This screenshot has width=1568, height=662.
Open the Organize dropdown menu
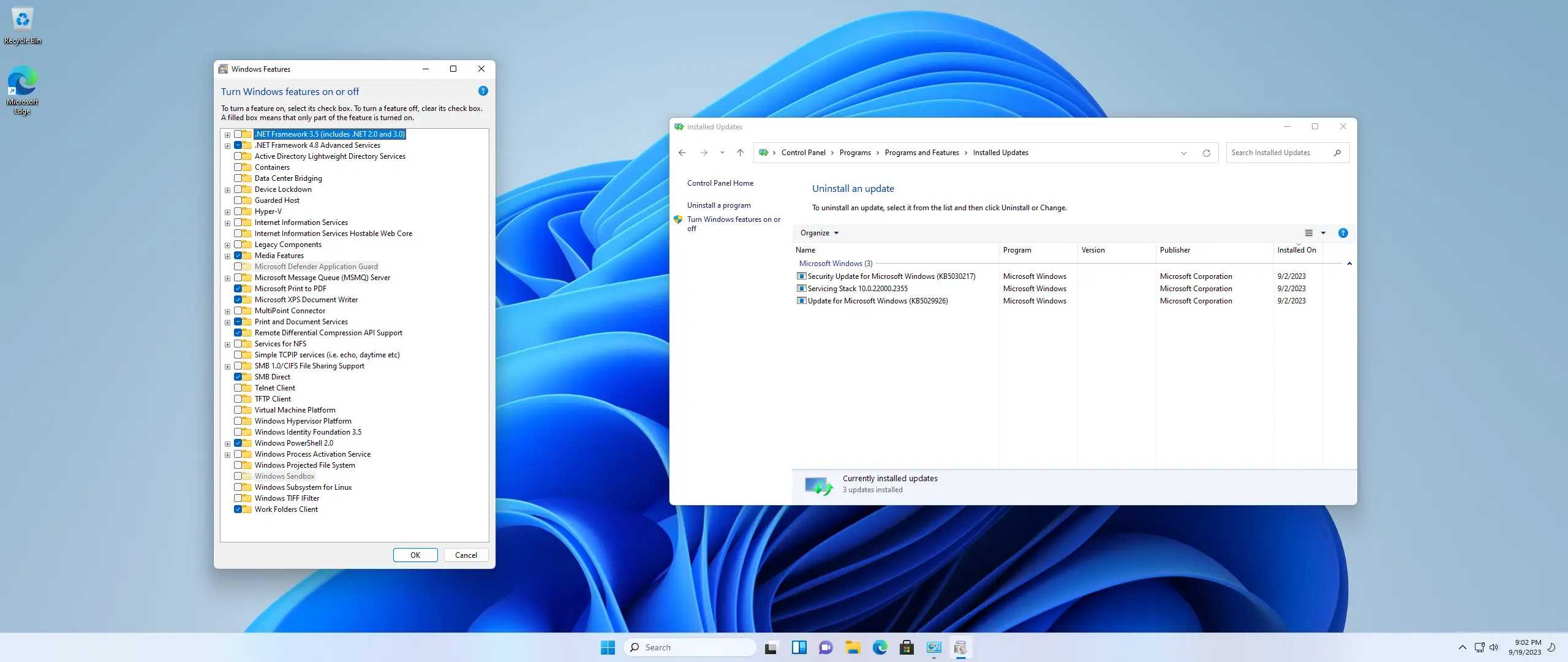click(x=819, y=233)
